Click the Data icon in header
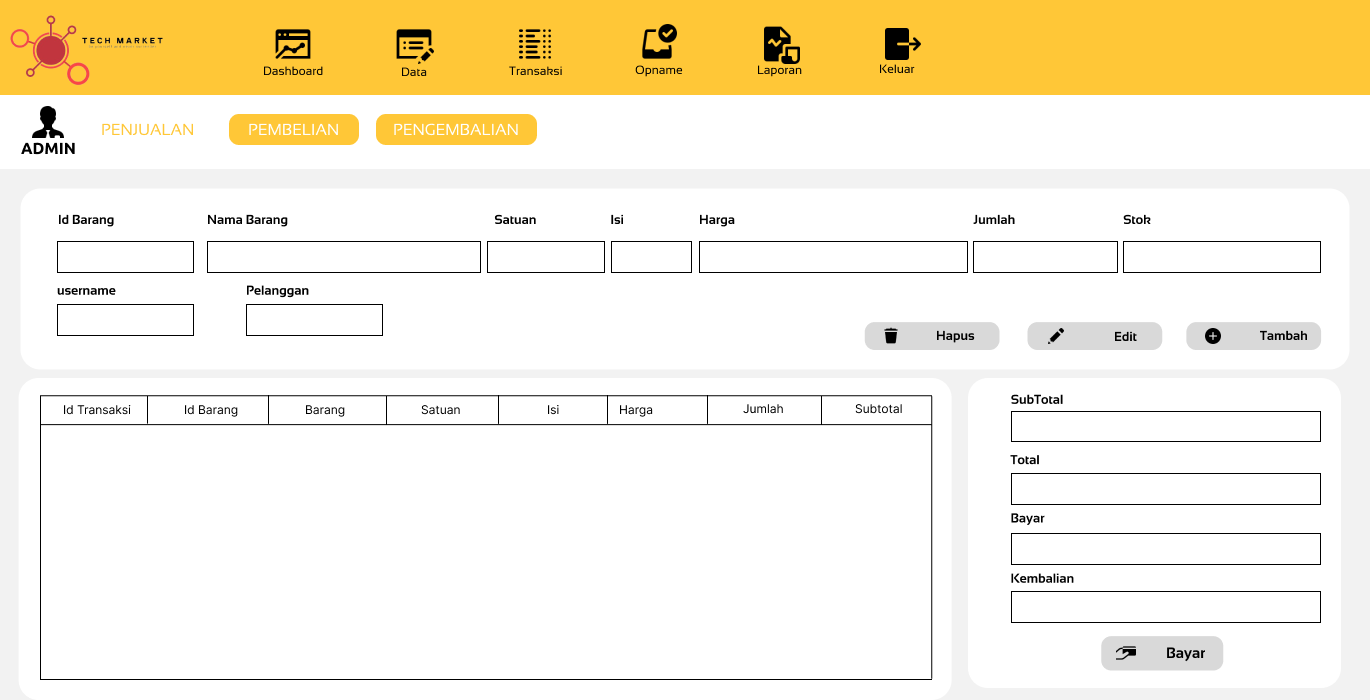The height and width of the screenshot is (700, 1370). 414,45
